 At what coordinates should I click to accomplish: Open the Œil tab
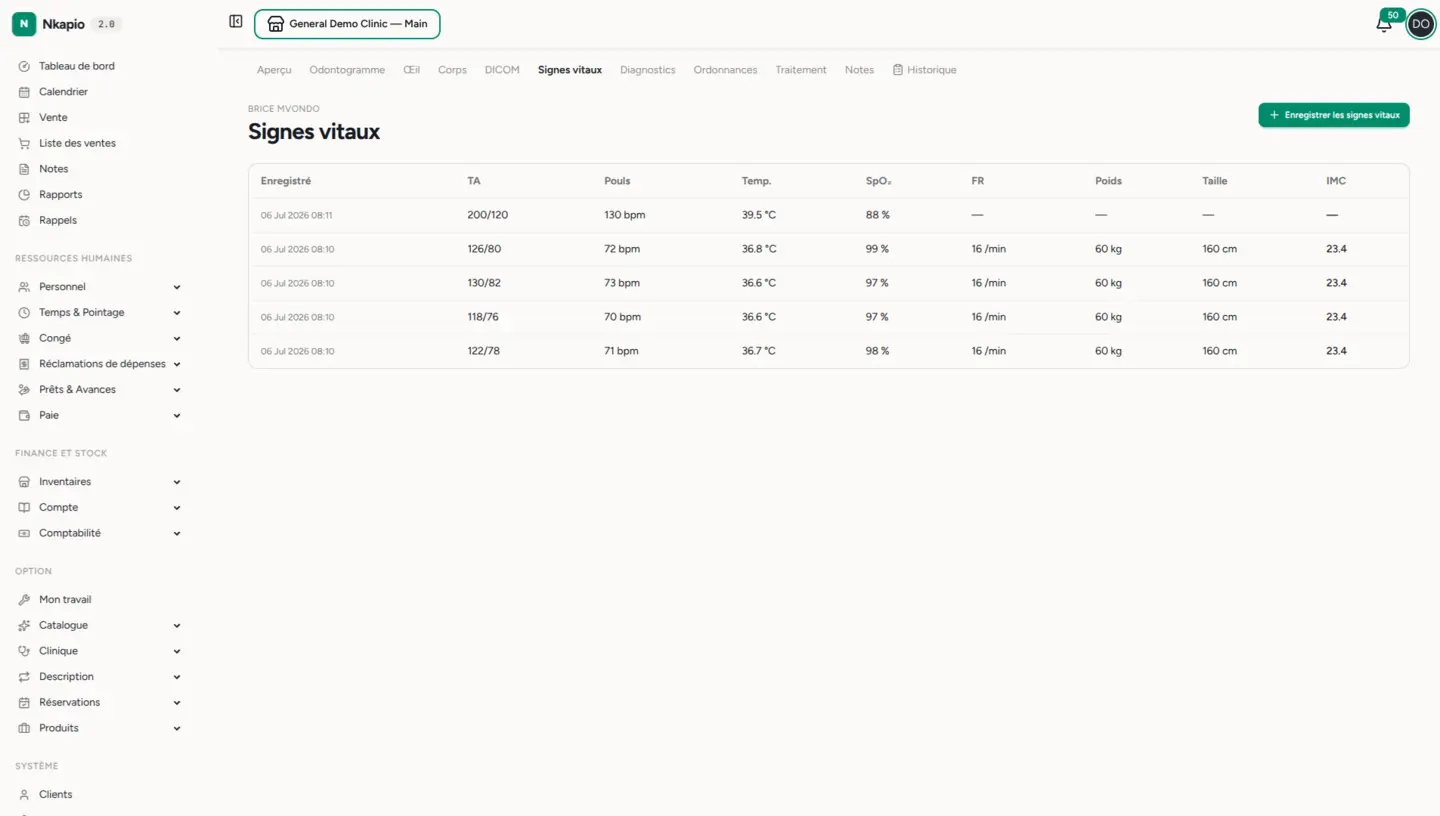[411, 70]
